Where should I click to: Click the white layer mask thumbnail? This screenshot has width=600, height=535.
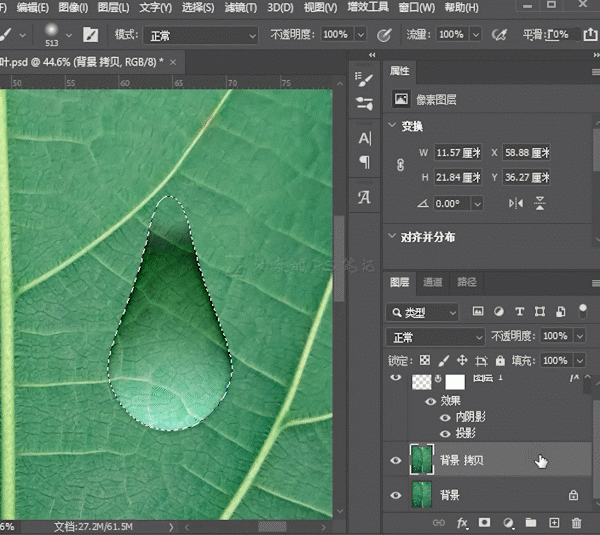[455, 382]
